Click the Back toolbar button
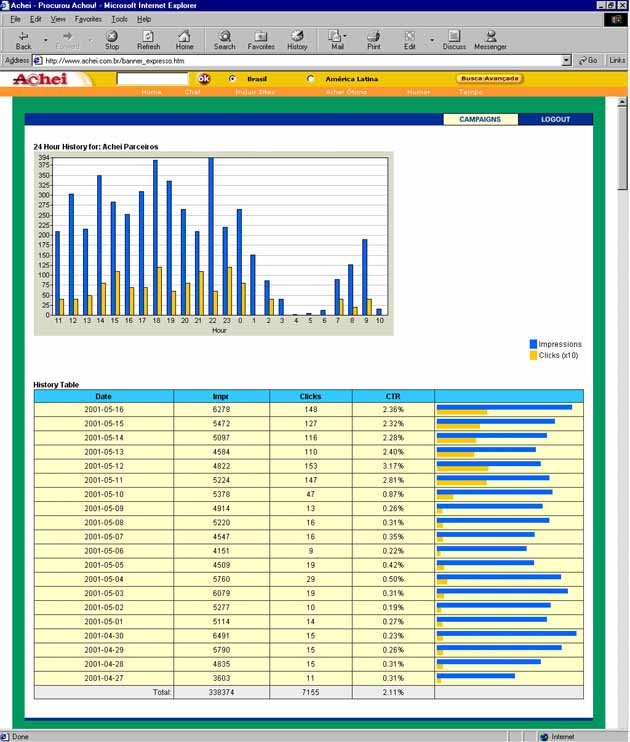 pos(23,39)
